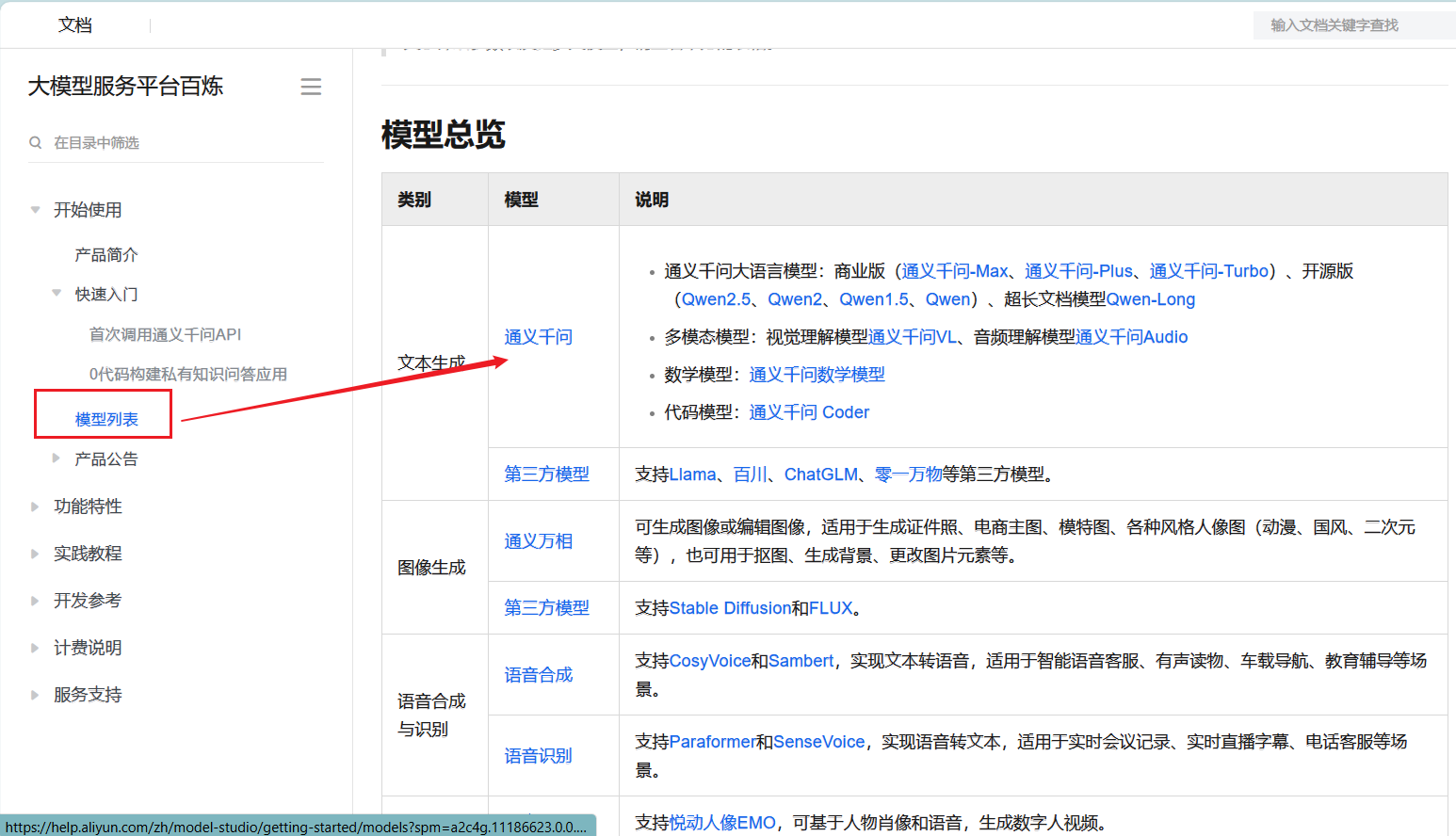Open 通义千问Audio link
This screenshot has height=836, width=1456.
click(x=1132, y=337)
